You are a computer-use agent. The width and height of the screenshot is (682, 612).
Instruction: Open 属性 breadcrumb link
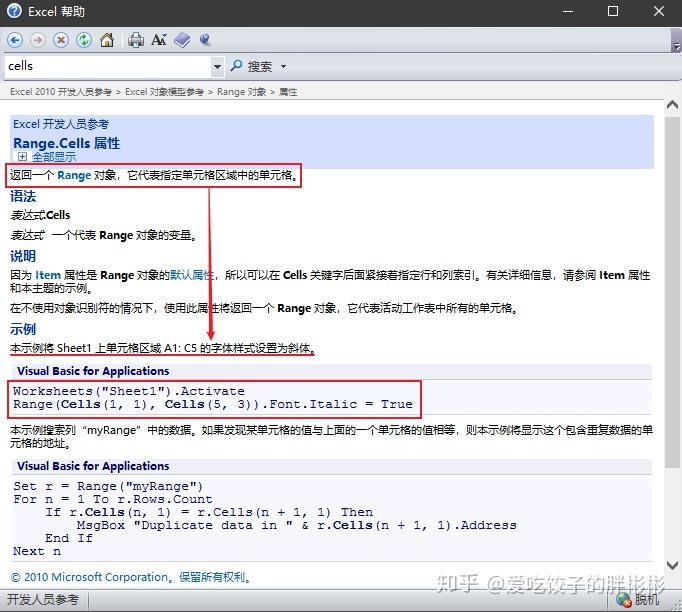tap(288, 92)
